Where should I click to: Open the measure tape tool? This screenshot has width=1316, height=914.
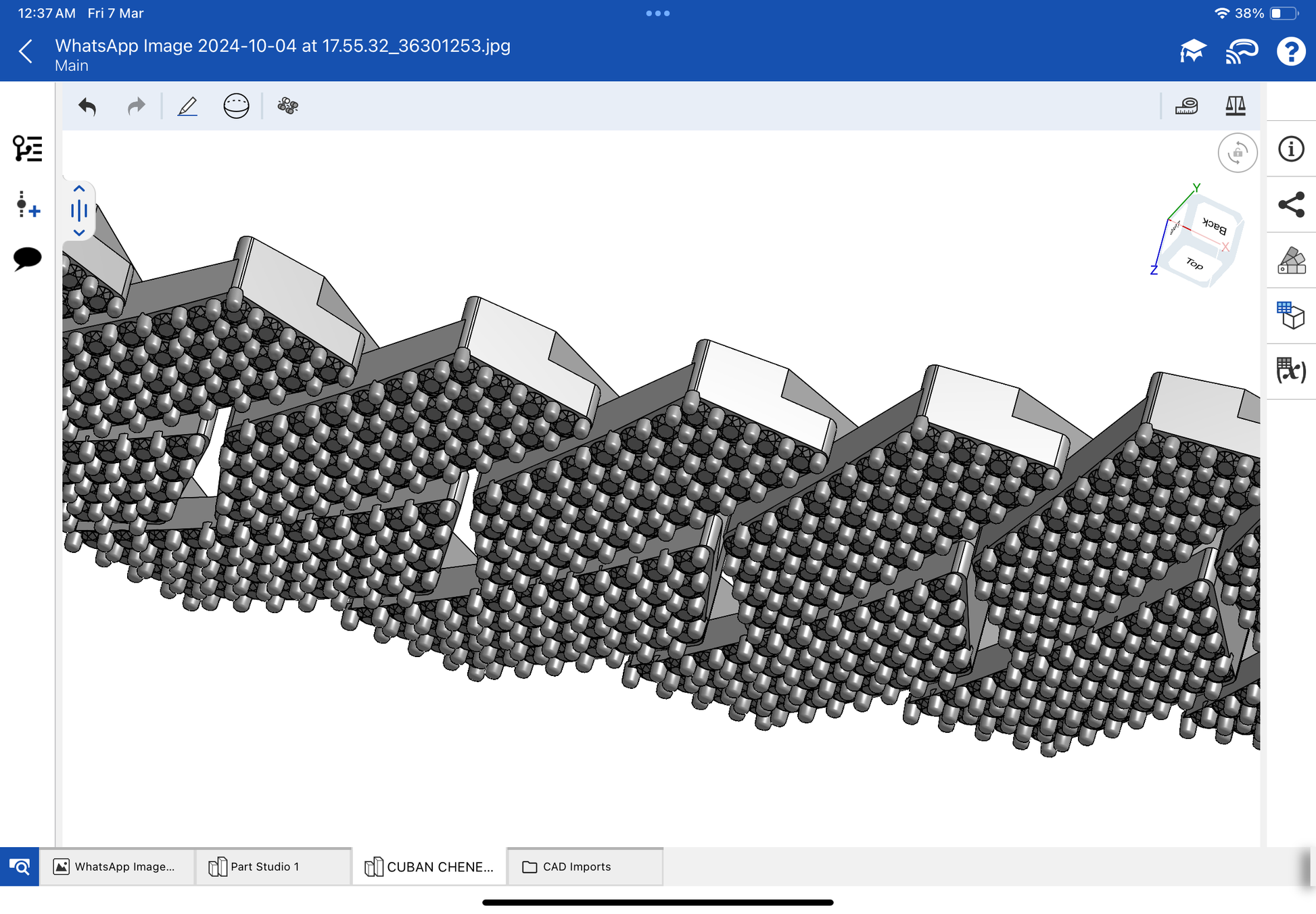(1186, 106)
